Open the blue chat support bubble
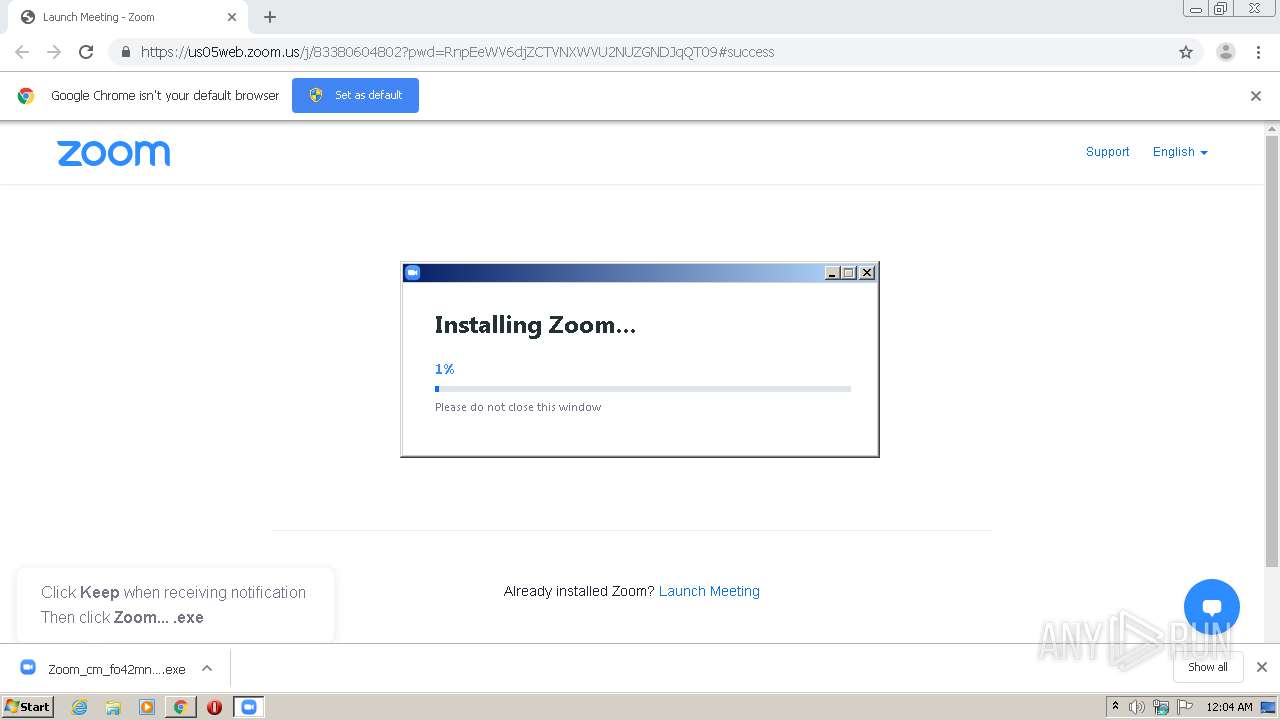Screen dimensions: 1280x720 tap(1211, 607)
